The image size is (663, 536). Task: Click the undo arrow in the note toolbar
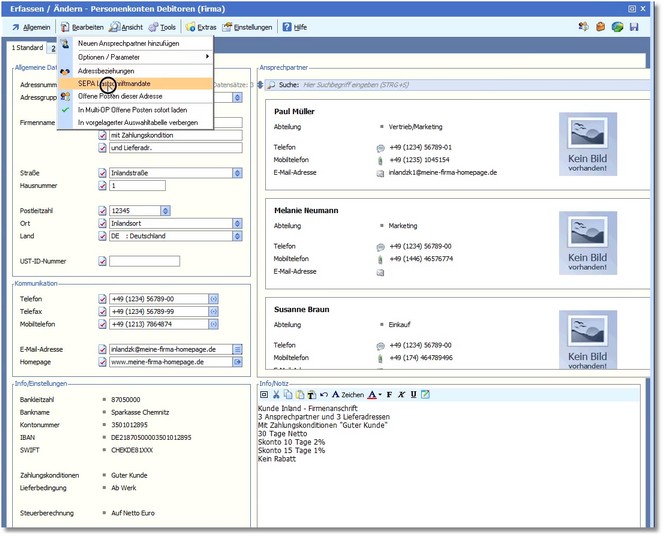click(323, 395)
